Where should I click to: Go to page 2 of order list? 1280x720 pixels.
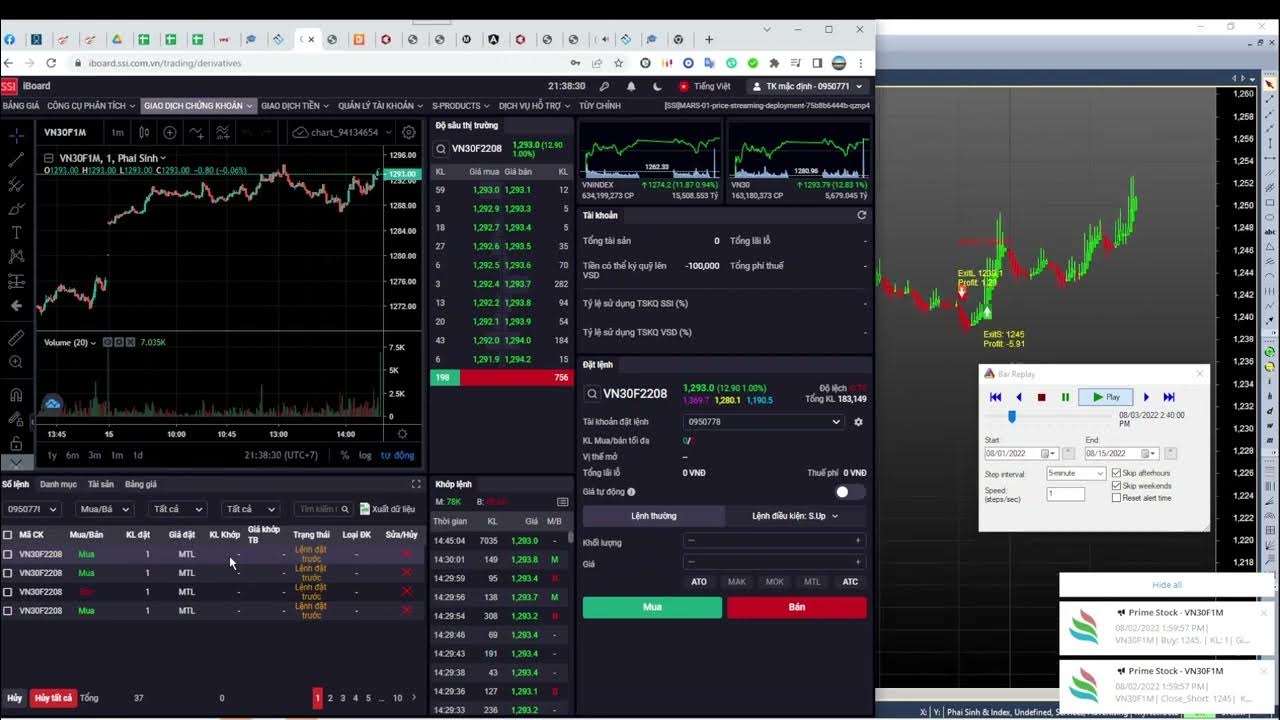coord(331,698)
